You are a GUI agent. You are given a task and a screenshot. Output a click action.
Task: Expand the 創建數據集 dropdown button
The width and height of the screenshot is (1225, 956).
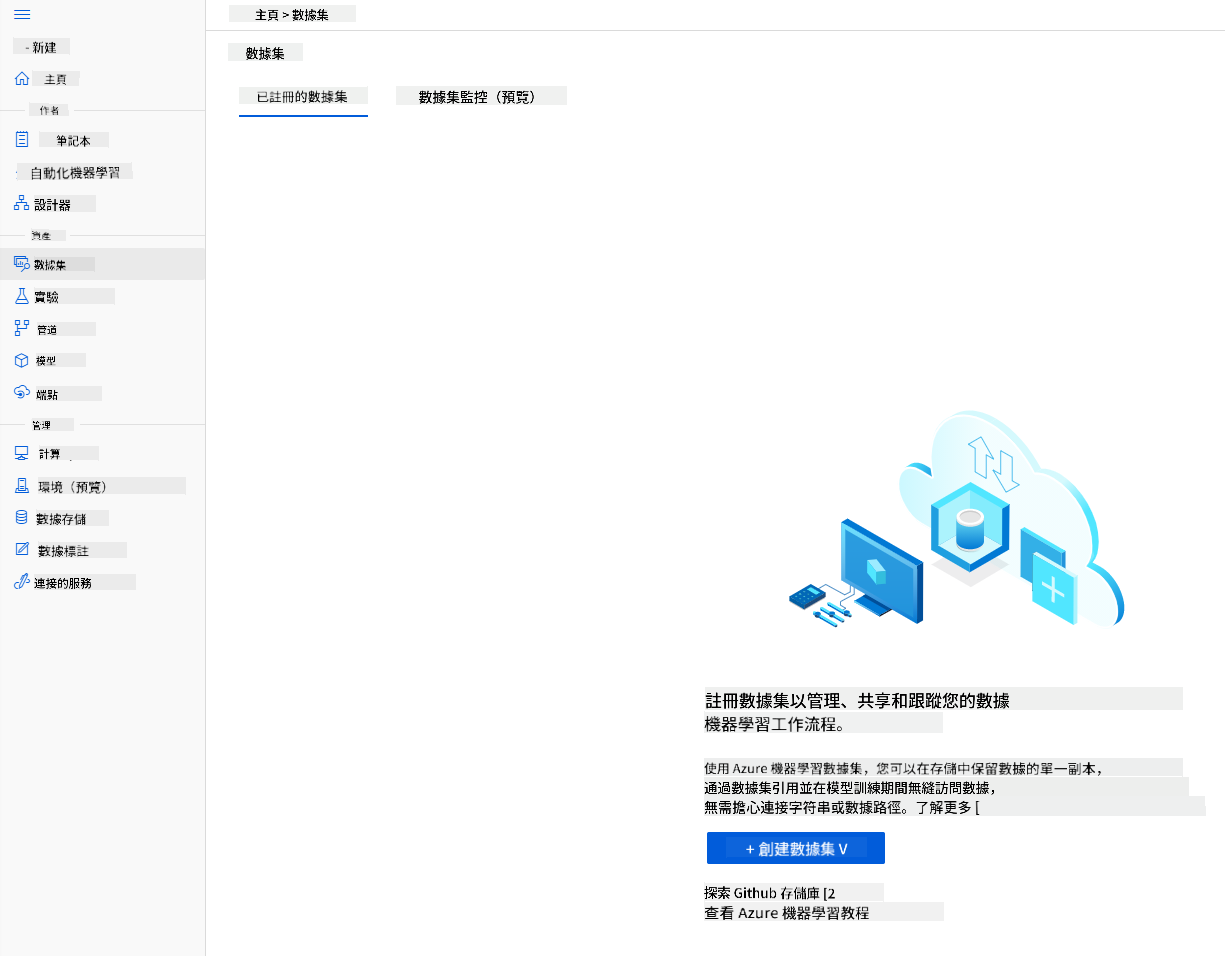click(x=796, y=848)
